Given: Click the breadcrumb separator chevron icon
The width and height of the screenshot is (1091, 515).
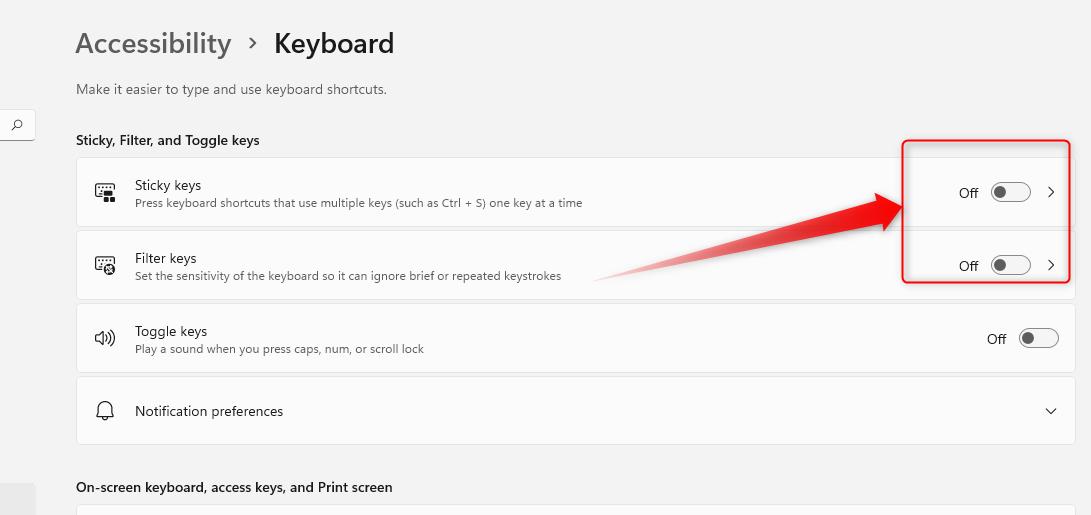Looking at the screenshot, I should [253, 43].
